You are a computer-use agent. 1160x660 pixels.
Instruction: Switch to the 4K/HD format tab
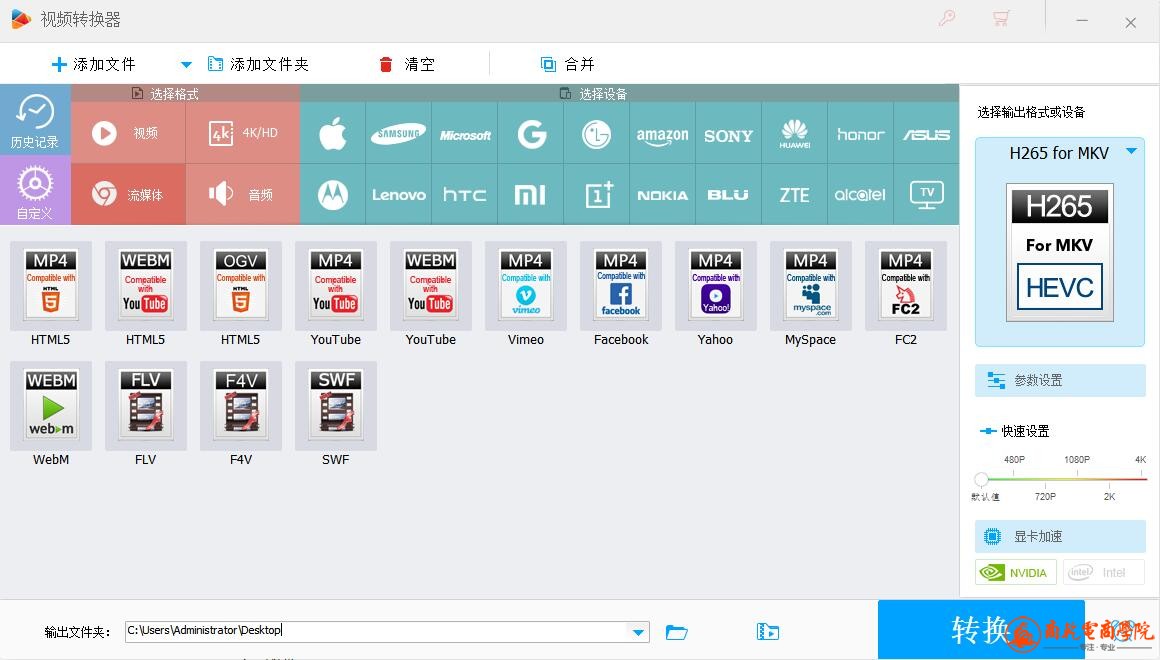[x=243, y=133]
